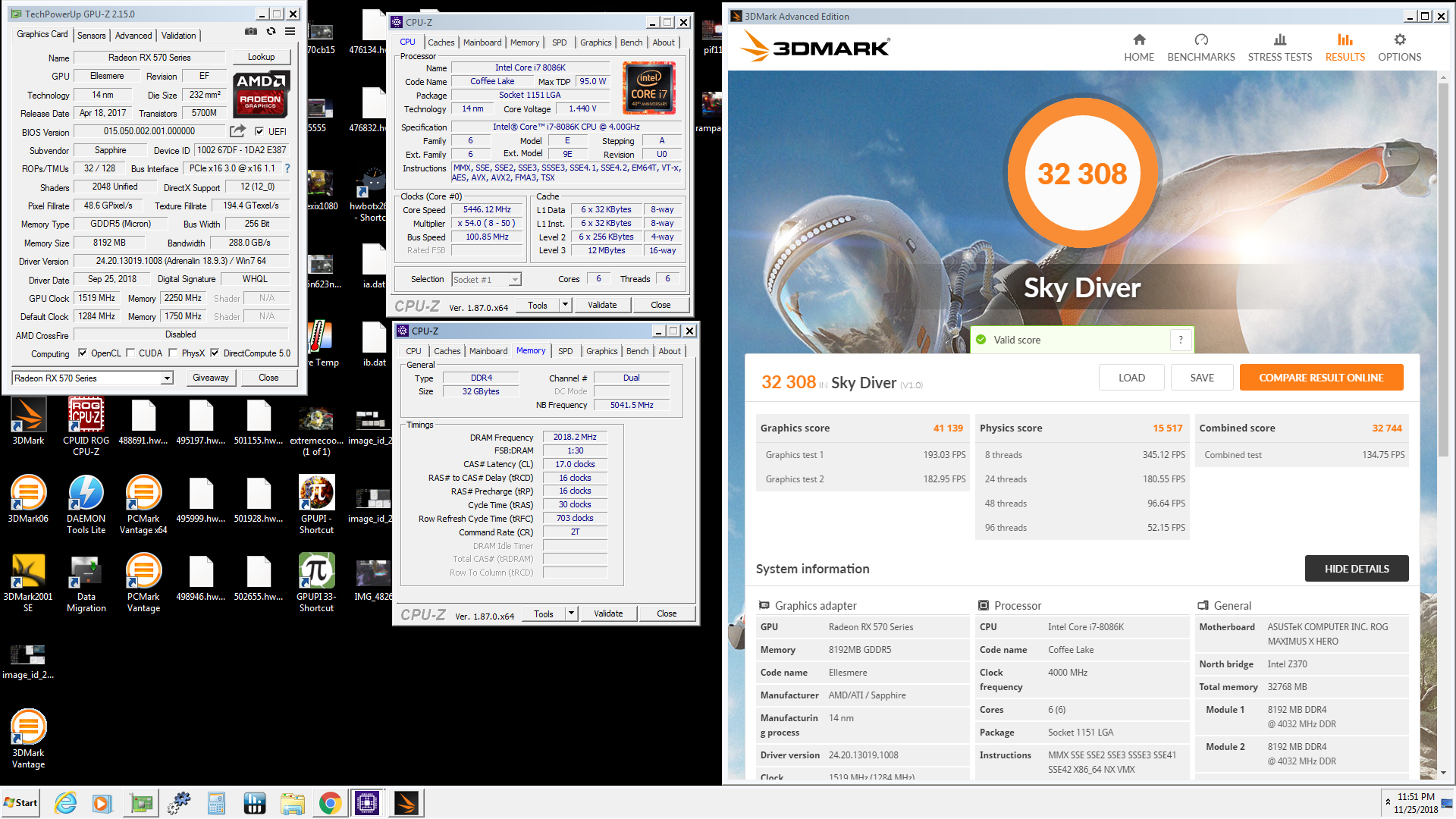Image resolution: width=1456 pixels, height=819 pixels.
Task: Open the Home section in 3DMark
Action: (1139, 47)
